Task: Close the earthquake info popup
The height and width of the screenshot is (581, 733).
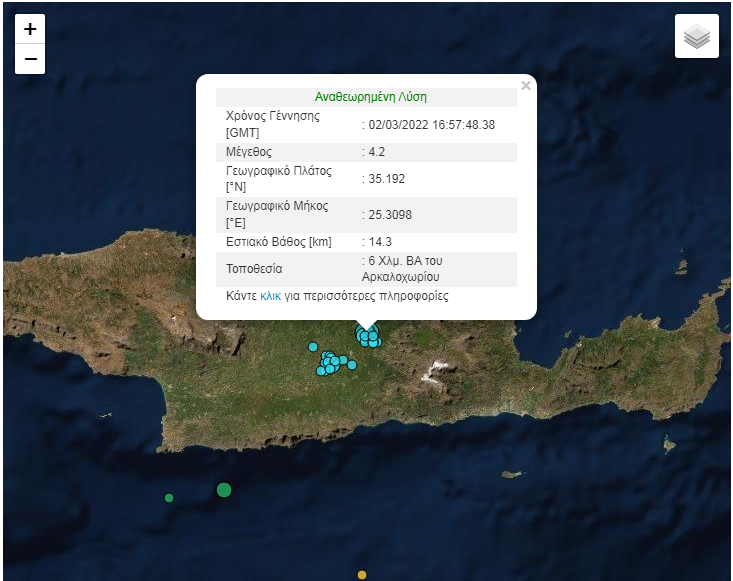Action: click(526, 86)
